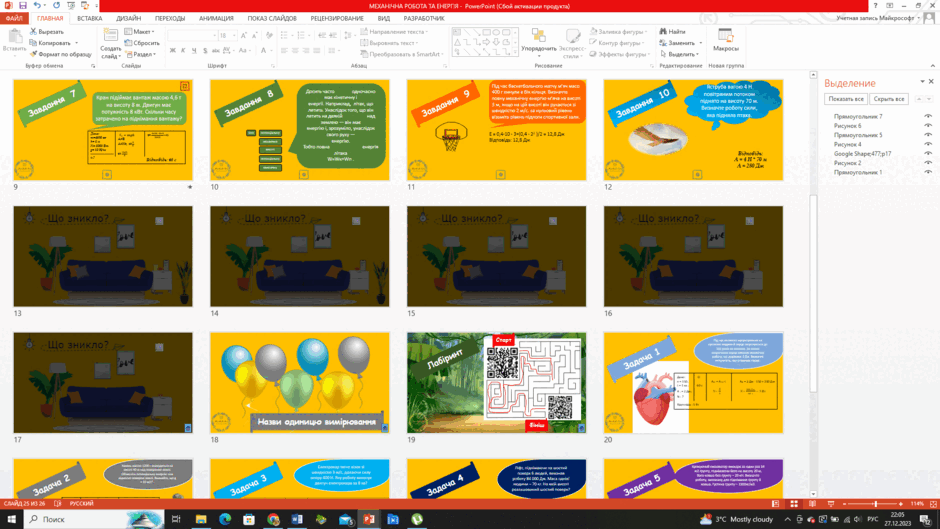Switch to normal view in the status bar
The width and height of the screenshot is (940, 529).
click(776, 504)
